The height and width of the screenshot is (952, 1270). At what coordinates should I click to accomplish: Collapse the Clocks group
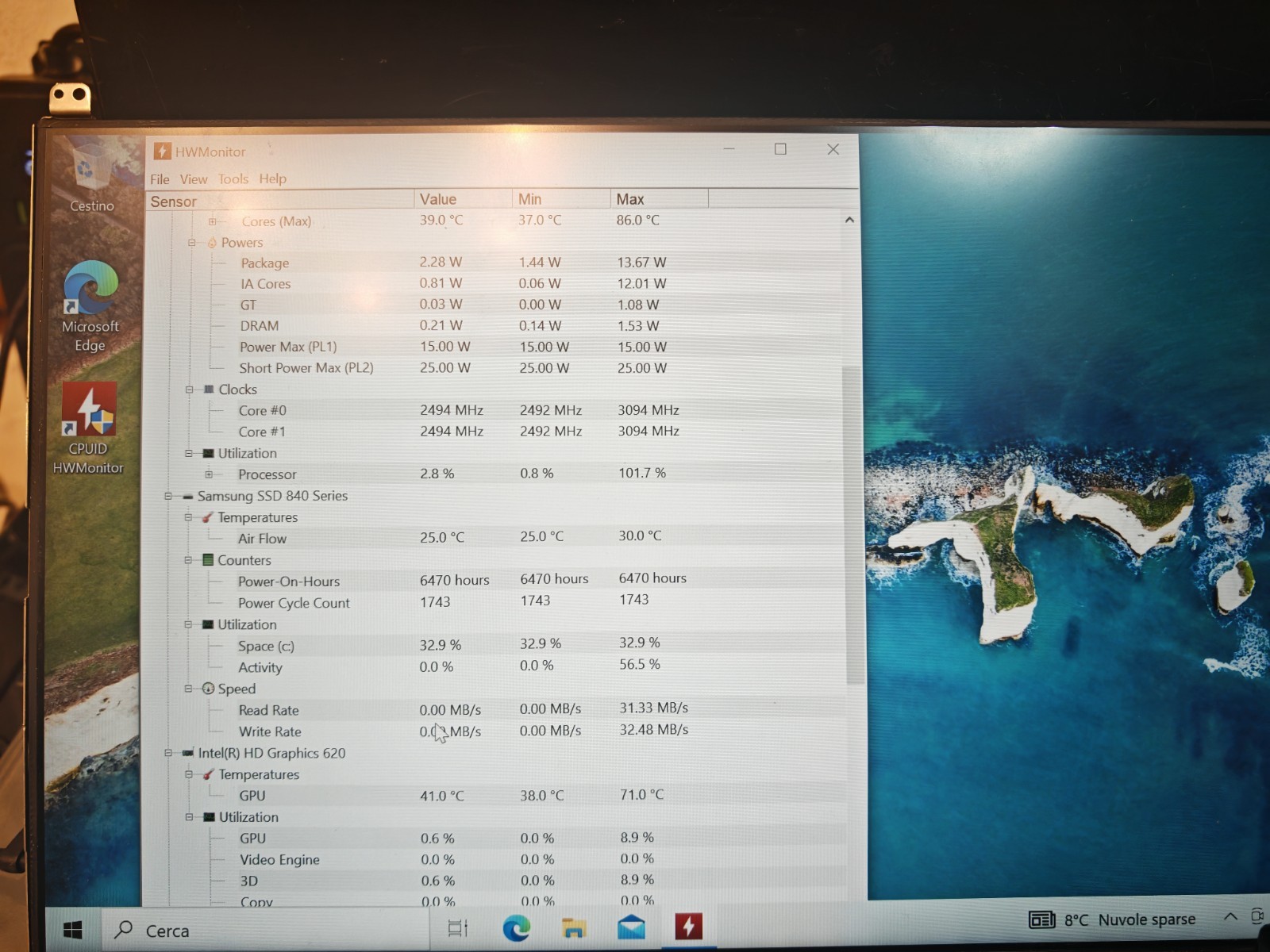pos(189,390)
